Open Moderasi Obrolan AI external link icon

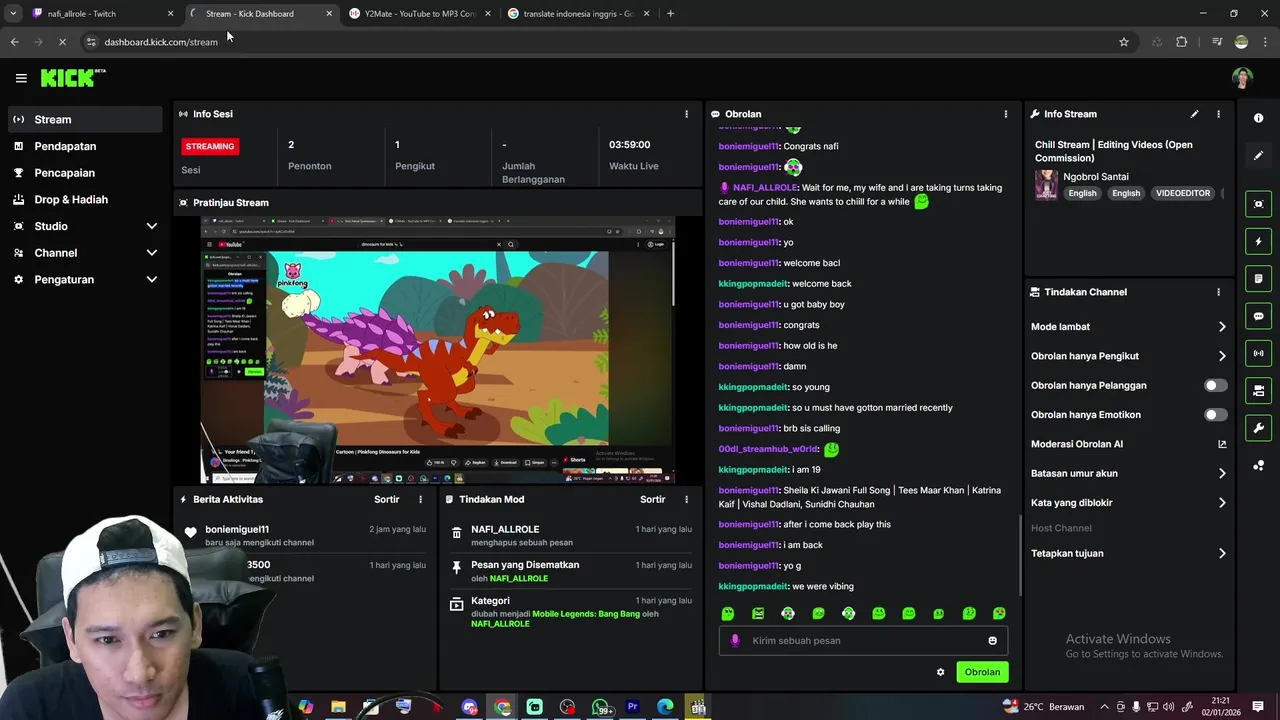coord(1222,444)
